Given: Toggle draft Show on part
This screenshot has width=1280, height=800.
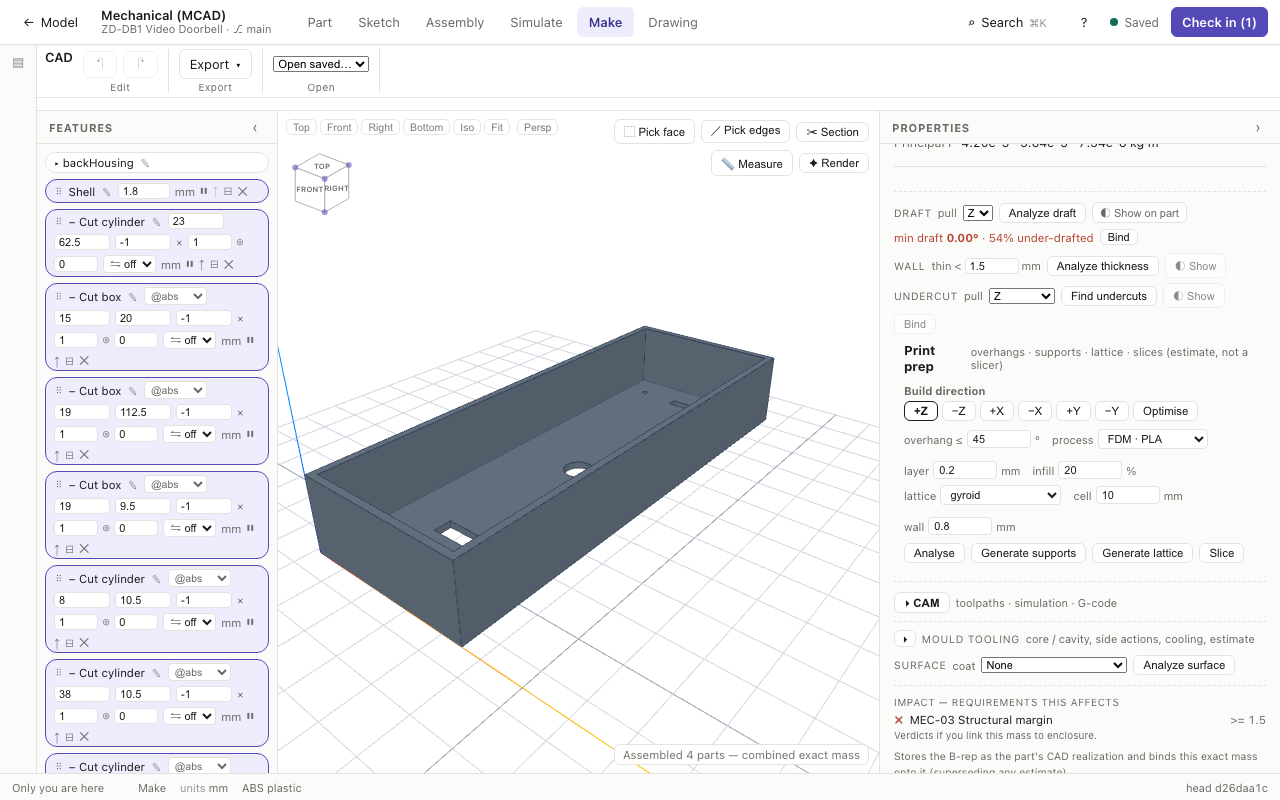Looking at the screenshot, I should pyautogui.click(x=1139, y=213).
